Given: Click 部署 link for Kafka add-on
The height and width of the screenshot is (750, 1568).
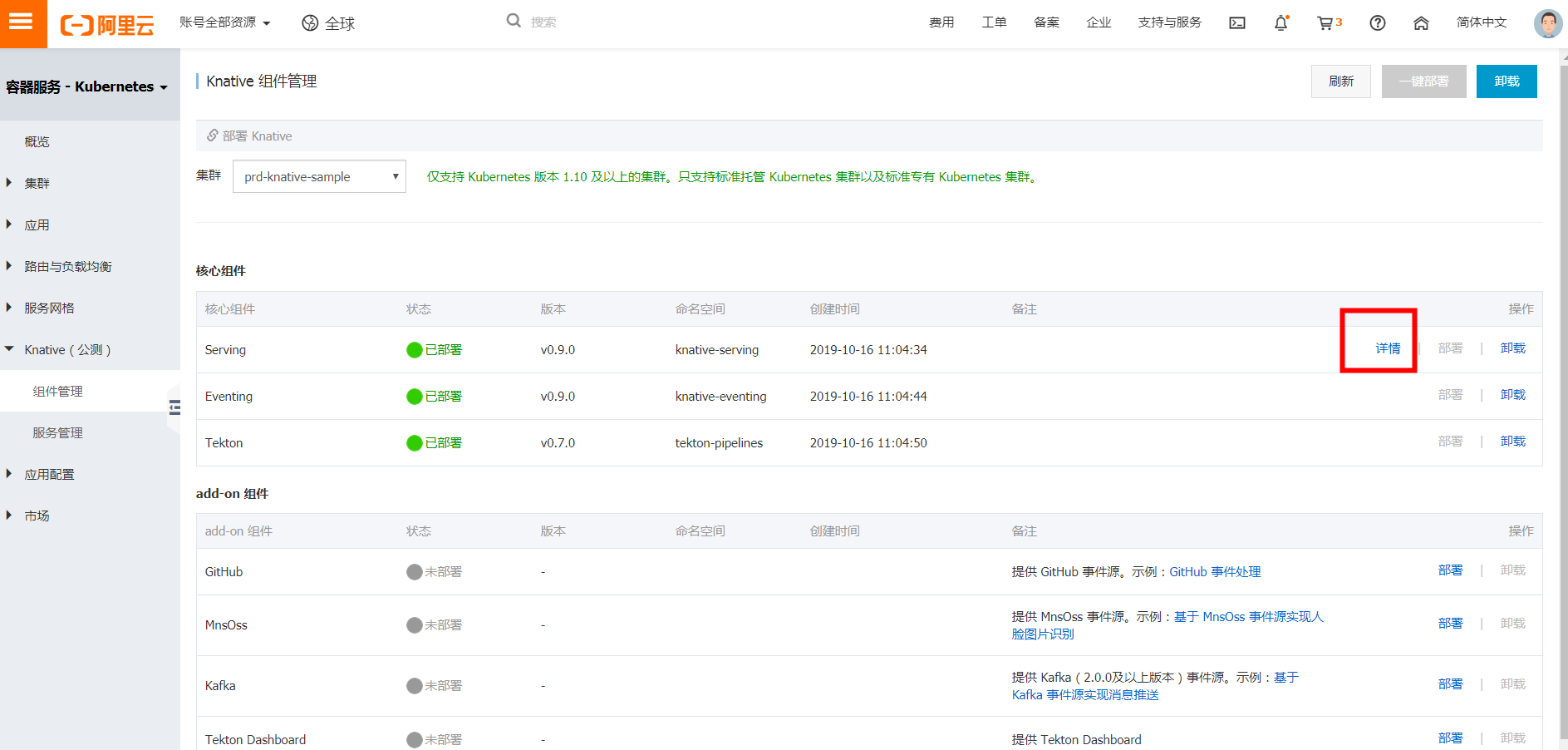Looking at the screenshot, I should [x=1451, y=684].
